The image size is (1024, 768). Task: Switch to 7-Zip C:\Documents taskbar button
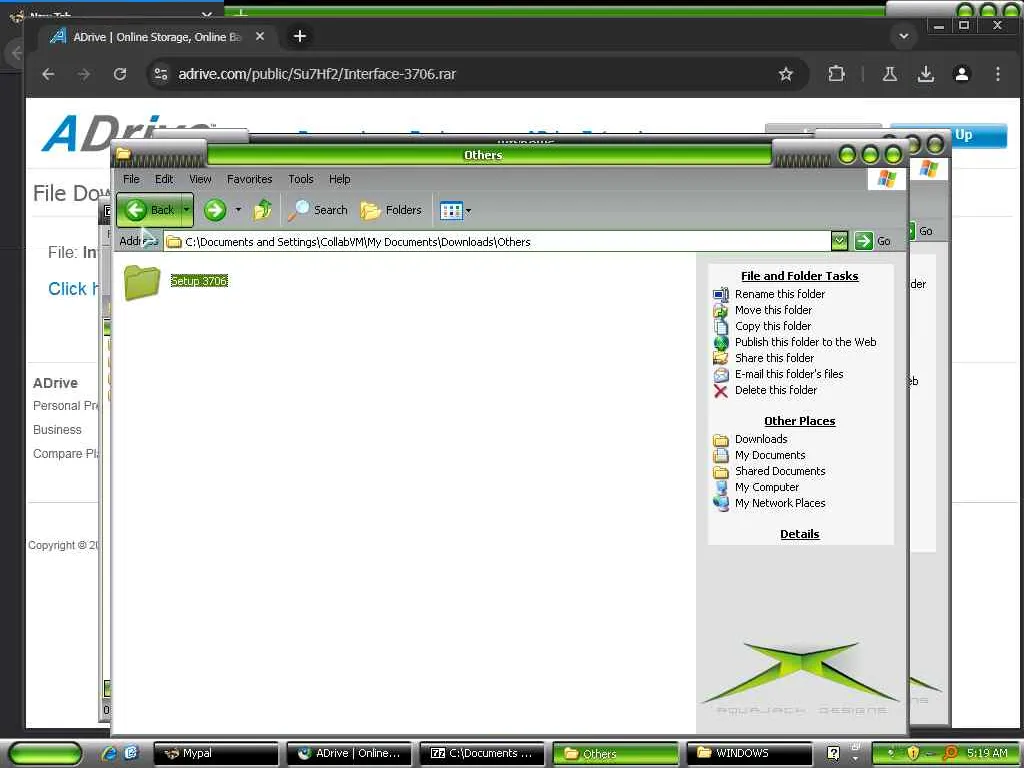pos(482,754)
